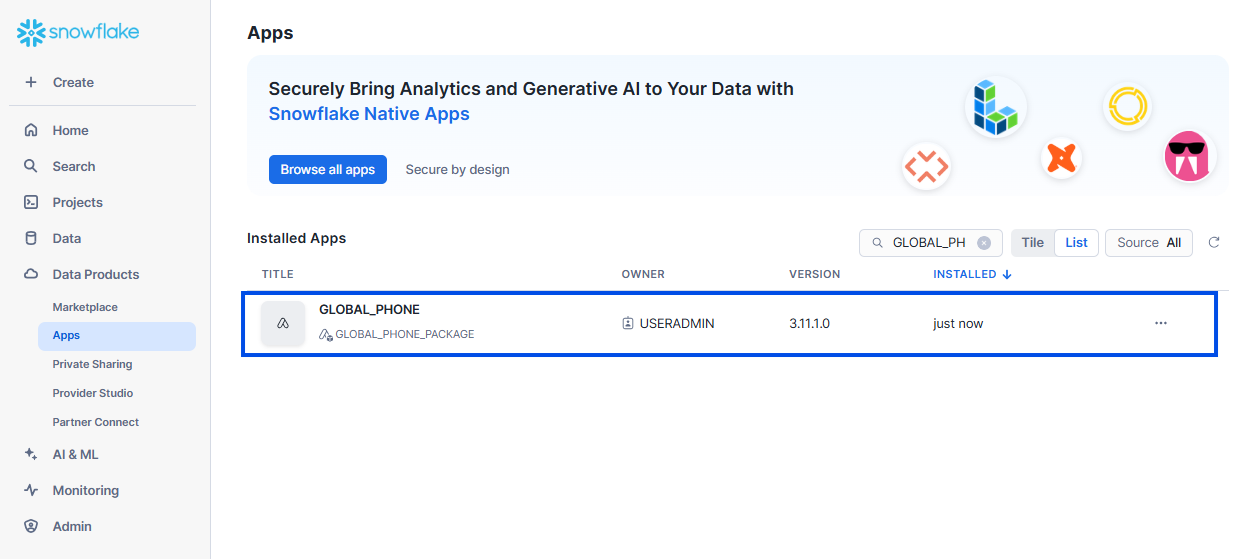Refresh the installed apps list

tap(1214, 242)
